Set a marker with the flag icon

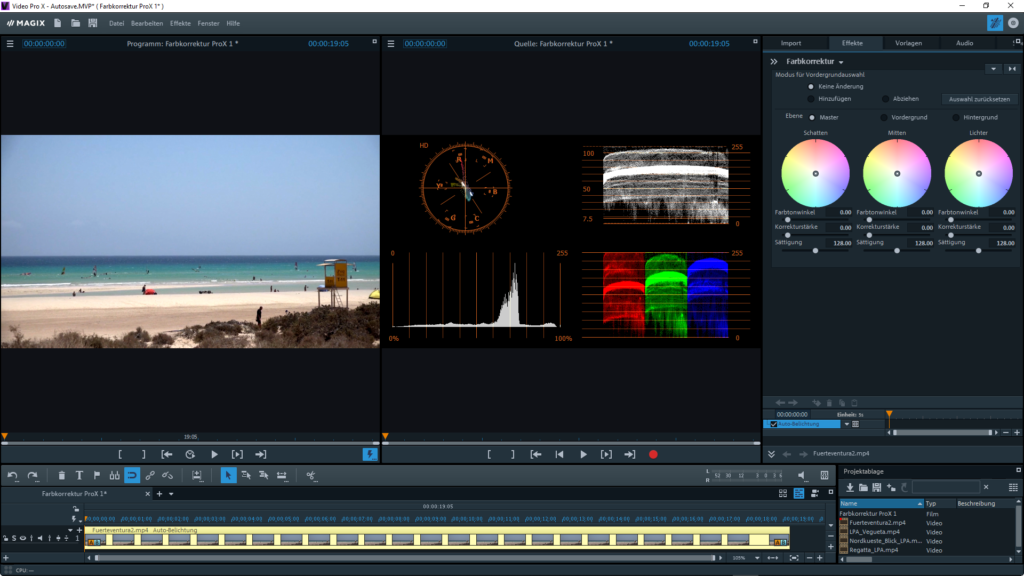pos(97,475)
